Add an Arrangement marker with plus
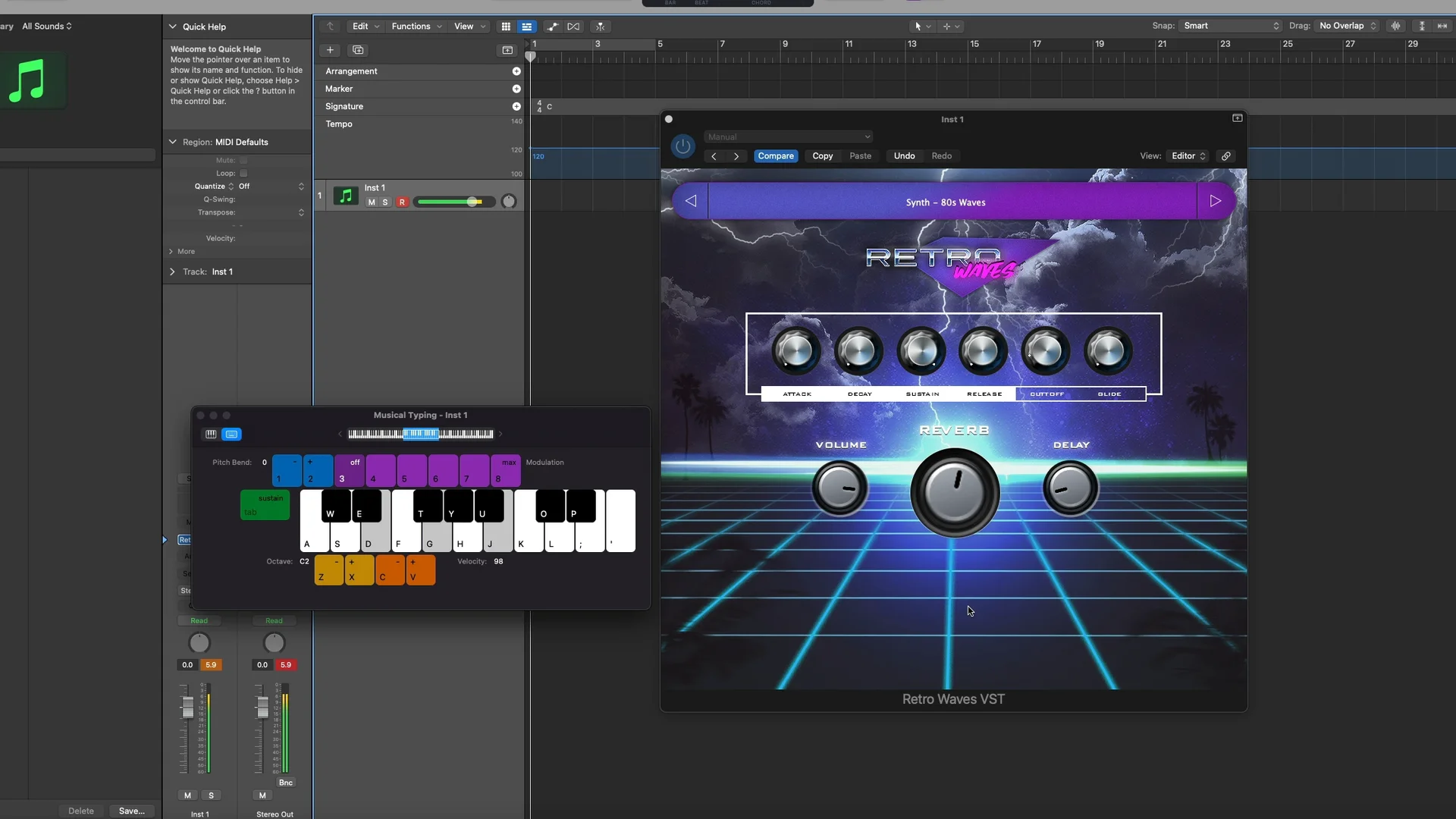1456x819 pixels. (x=516, y=71)
